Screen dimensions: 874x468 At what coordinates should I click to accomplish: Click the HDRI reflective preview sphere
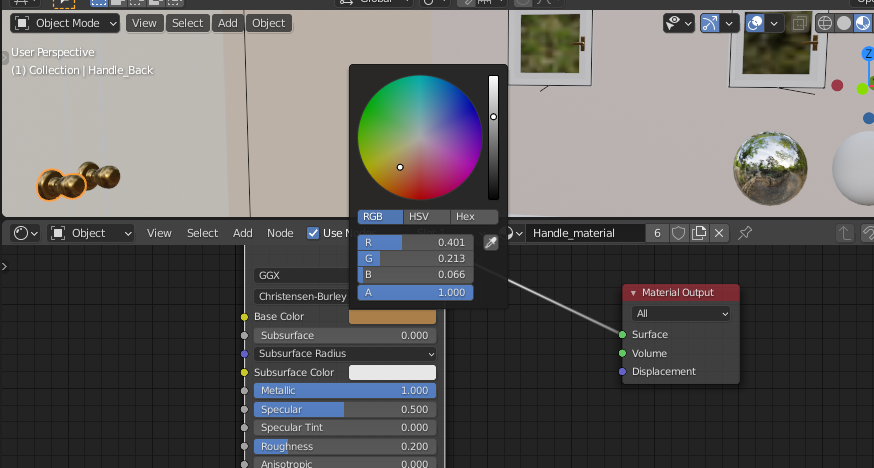pos(770,169)
